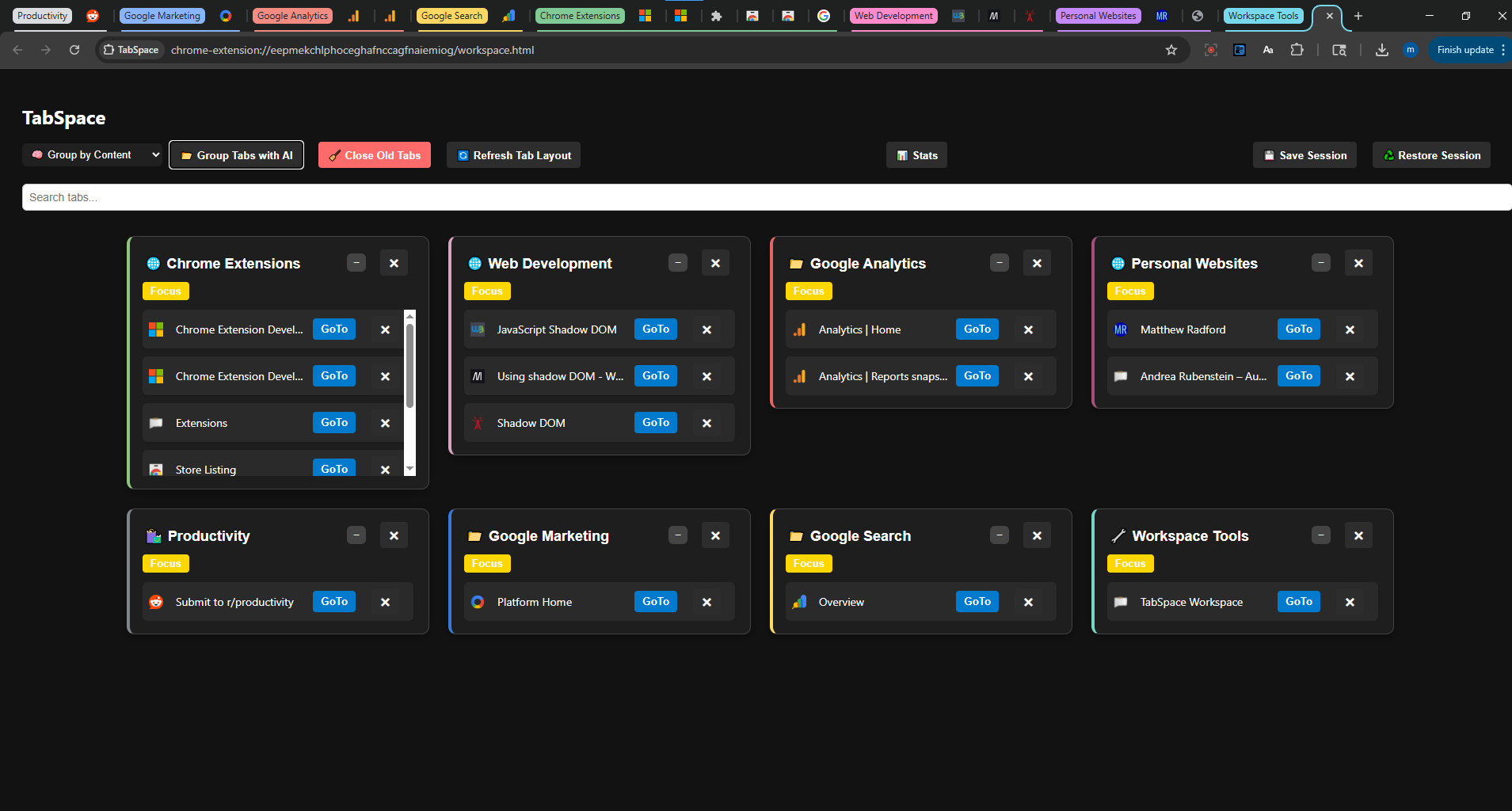Close the Chrome Extensions group
This screenshot has height=811, width=1512.
pyautogui.click(x=394, y=263)
